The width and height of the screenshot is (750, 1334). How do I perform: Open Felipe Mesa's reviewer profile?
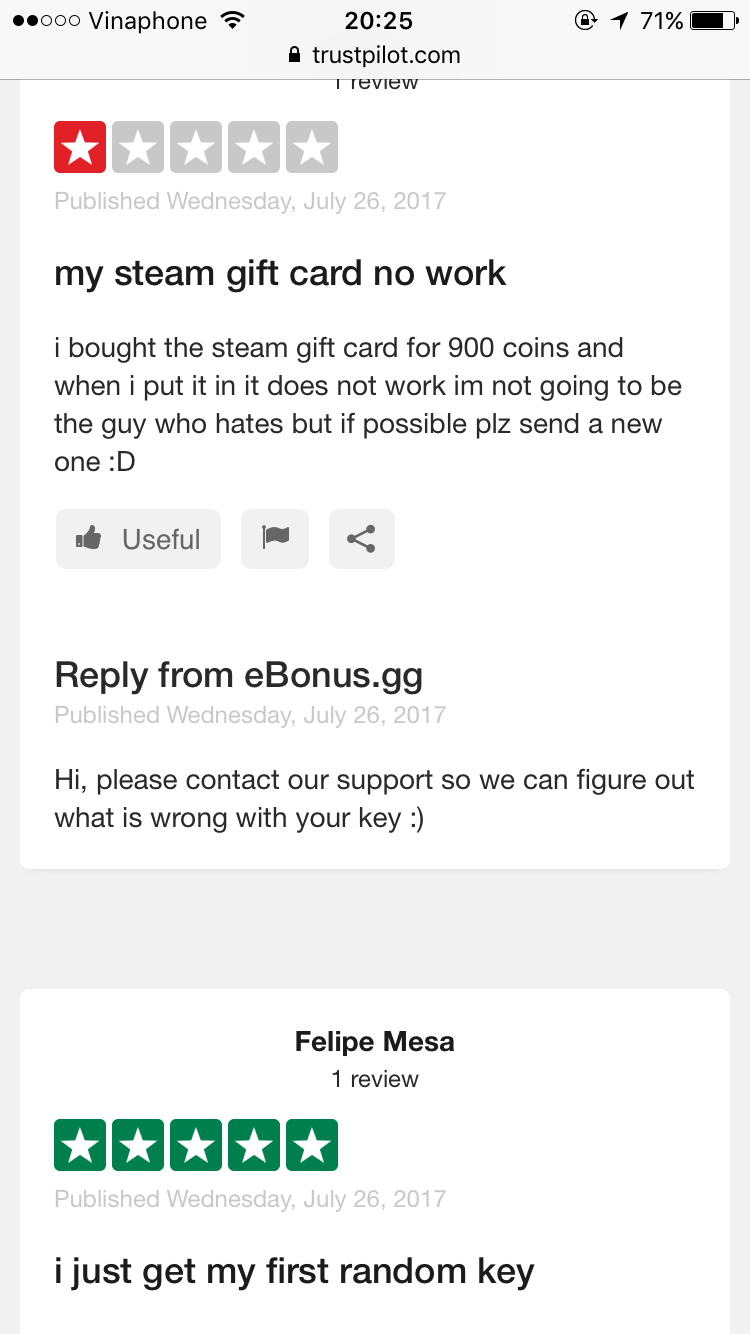[x=375, y=1042]
